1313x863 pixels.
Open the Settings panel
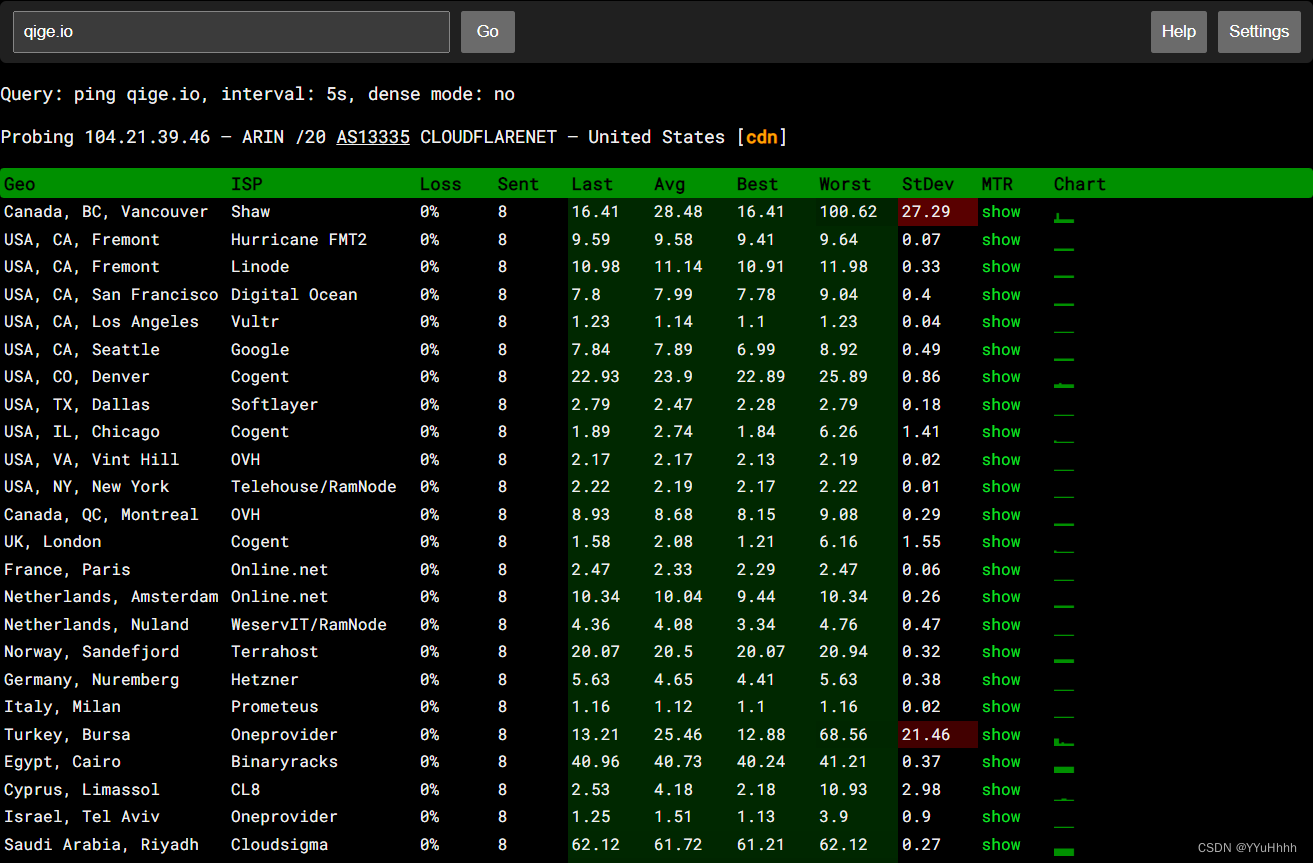(1259, 32)
